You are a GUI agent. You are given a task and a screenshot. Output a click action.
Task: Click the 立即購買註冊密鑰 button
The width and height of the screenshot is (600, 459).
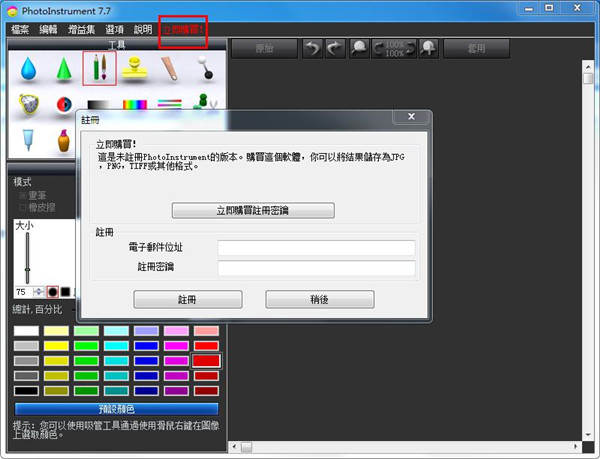pyautogui.click(x=253, y=210)
